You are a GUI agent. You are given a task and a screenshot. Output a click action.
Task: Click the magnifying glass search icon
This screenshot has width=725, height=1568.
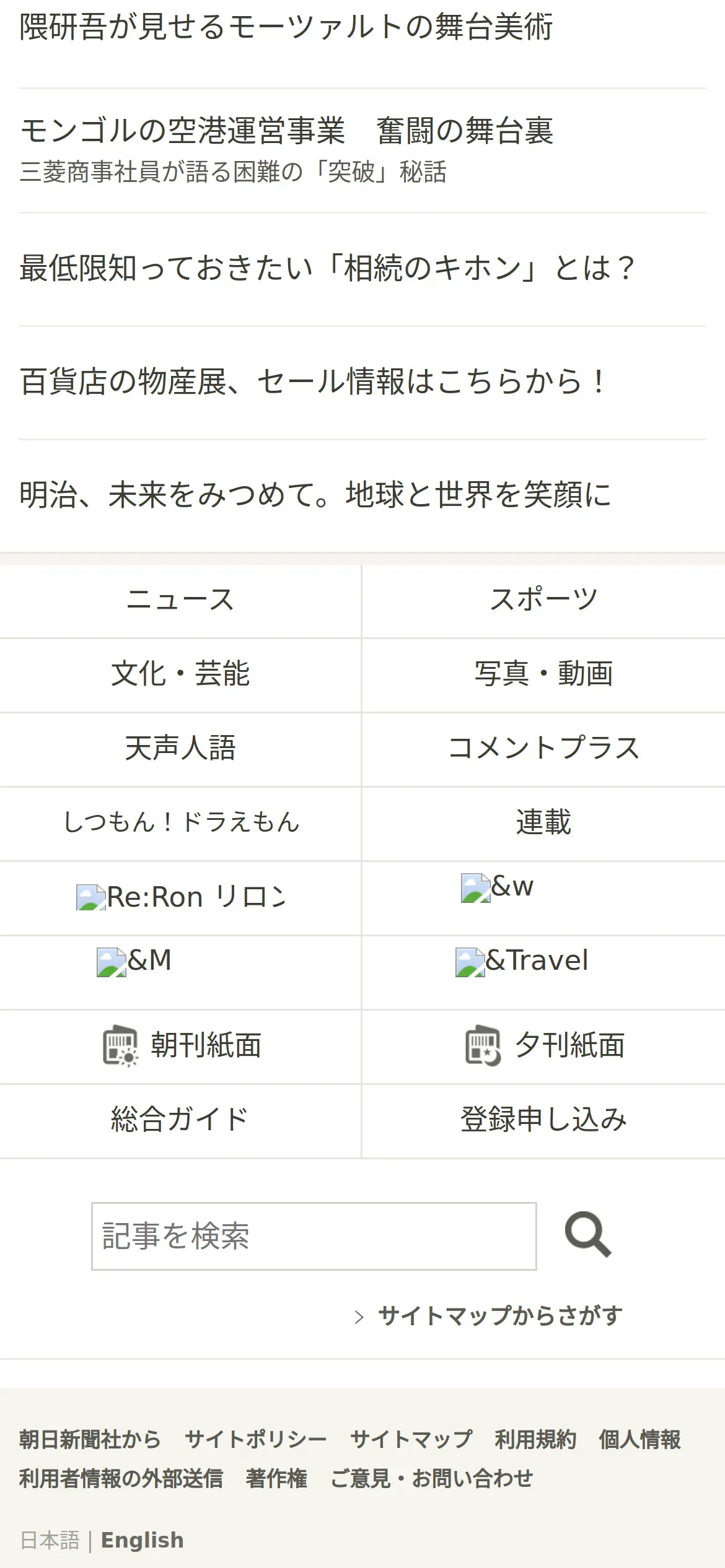click(587, 1235)
